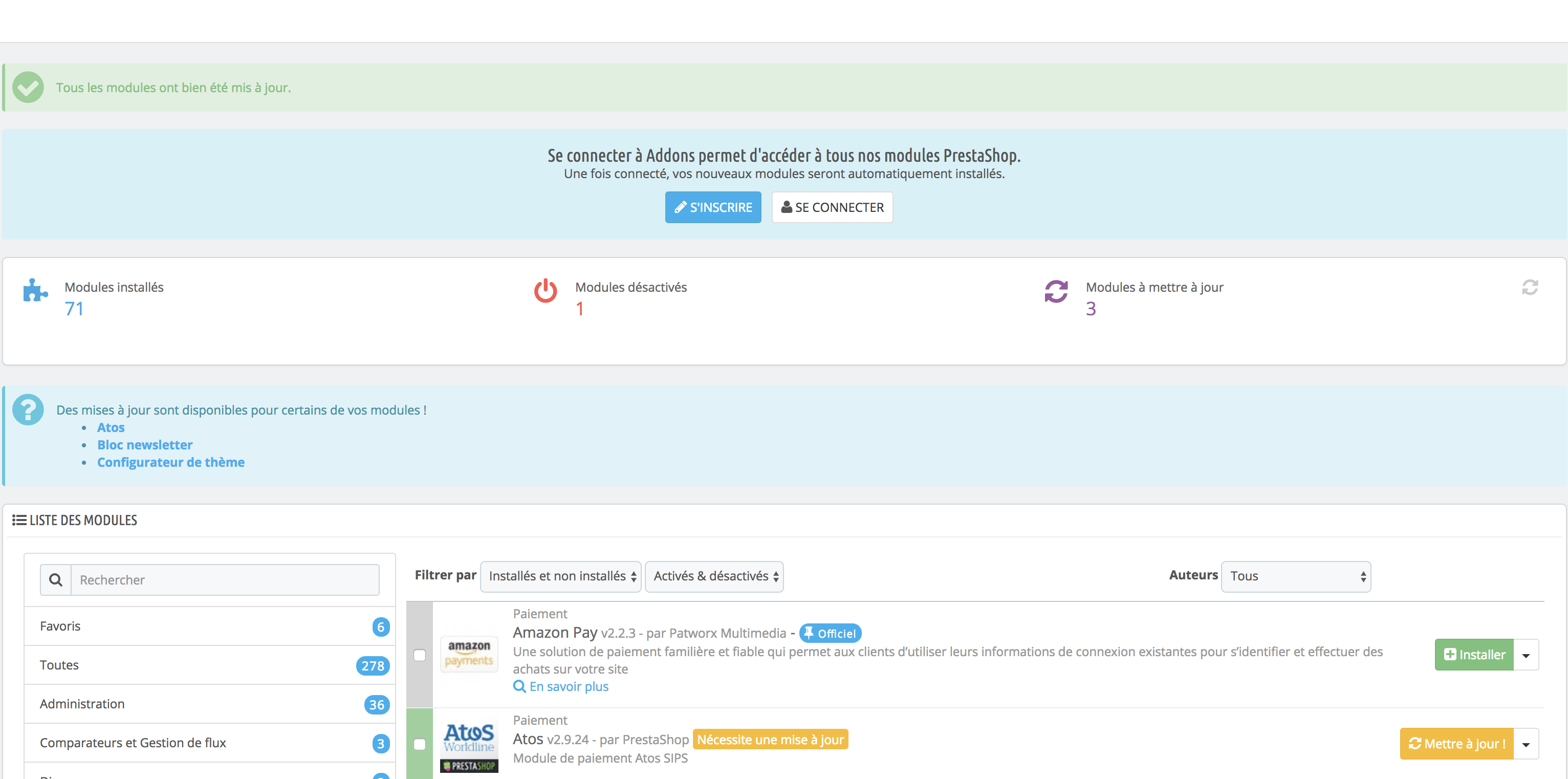Screen dimensions: 1568x779
Task: Check the Atos module checkbox
Action: point(420,744)
